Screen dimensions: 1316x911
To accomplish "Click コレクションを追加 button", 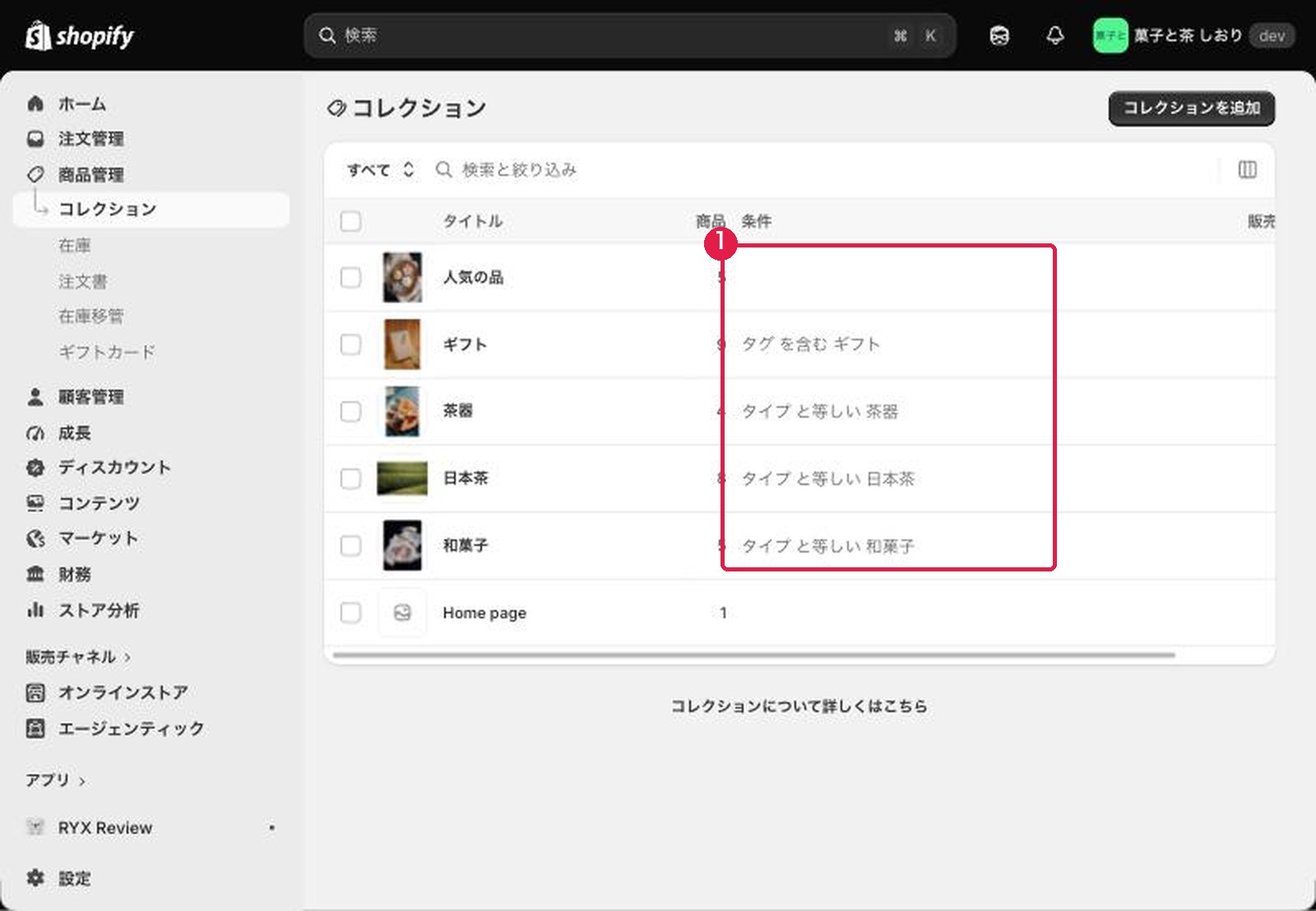I will 1192,109.
